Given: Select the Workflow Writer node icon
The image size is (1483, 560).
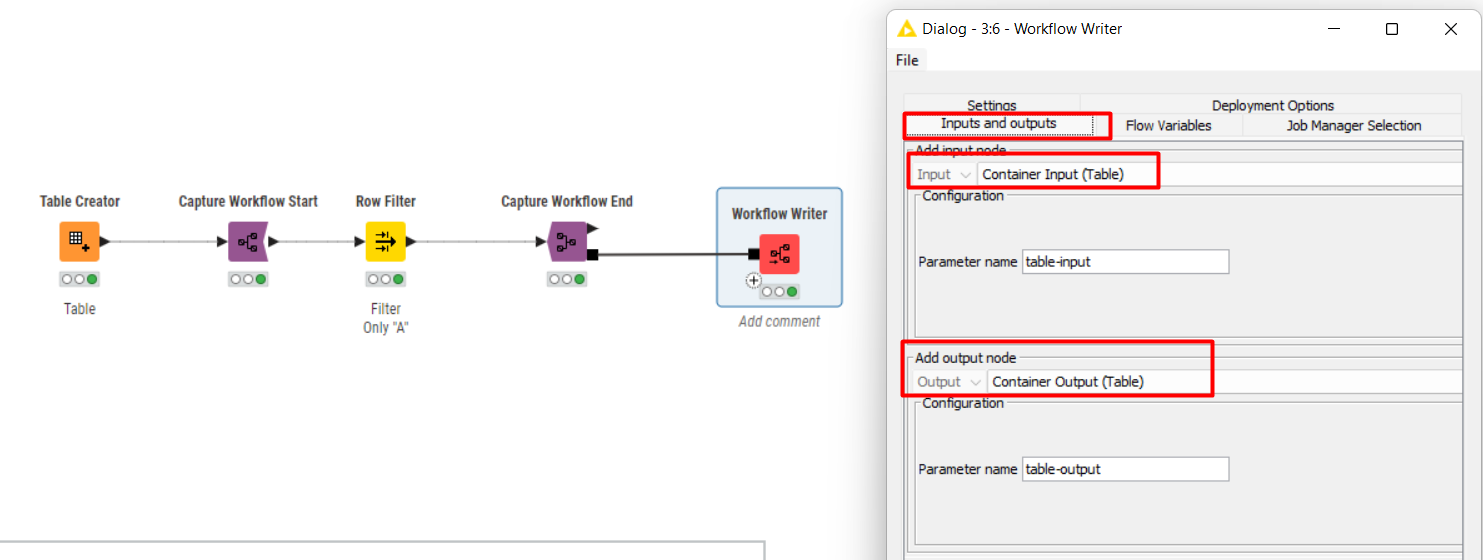Looking at the screenshot, I should click(x=779, y=254).
